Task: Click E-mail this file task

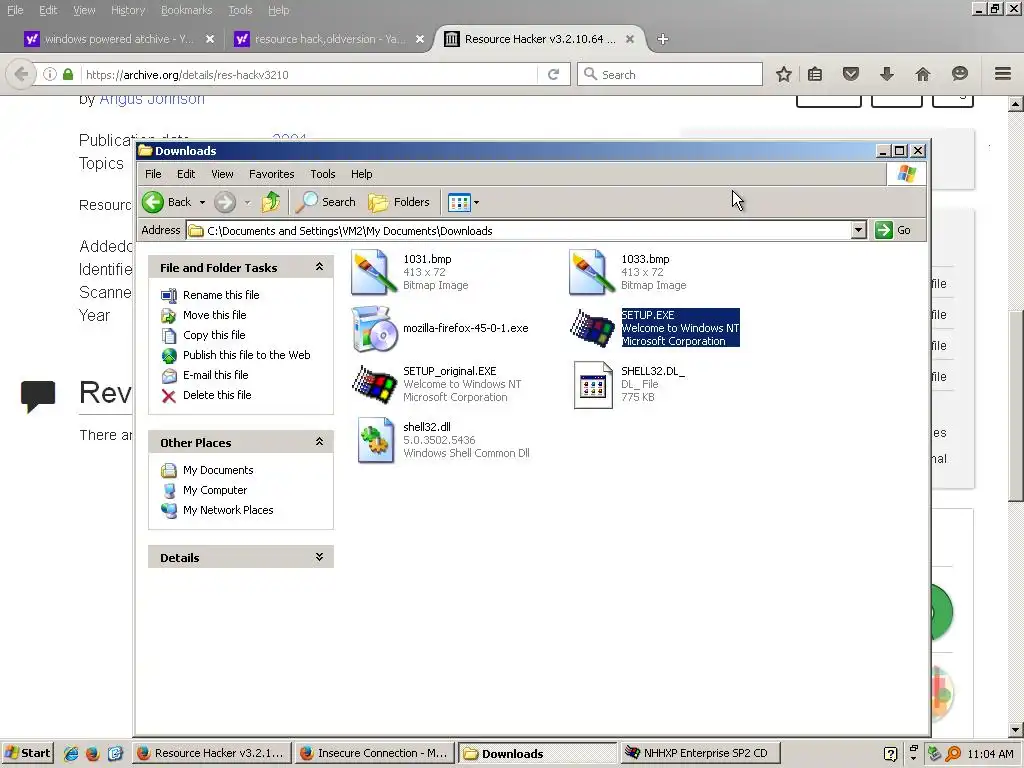Action: coord(216,375)
